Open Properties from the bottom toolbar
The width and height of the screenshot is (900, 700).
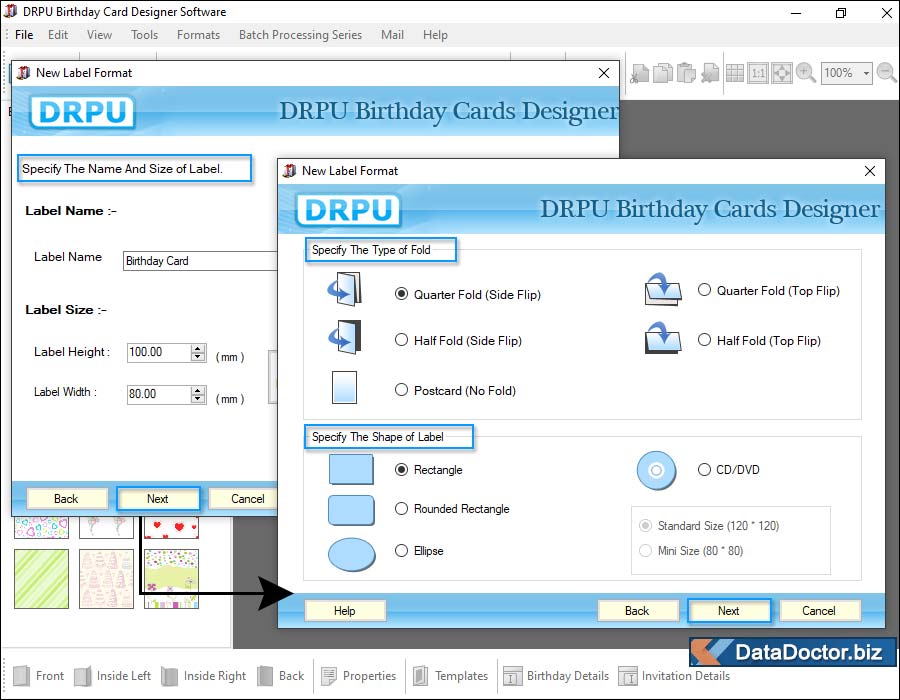pyautogui.click(x=359, y=676)
